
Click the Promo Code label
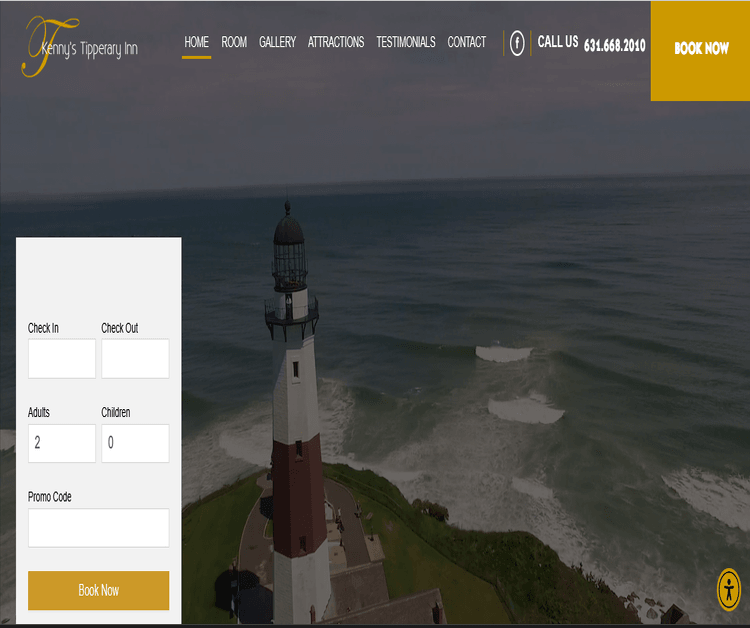tap(50, 497)
